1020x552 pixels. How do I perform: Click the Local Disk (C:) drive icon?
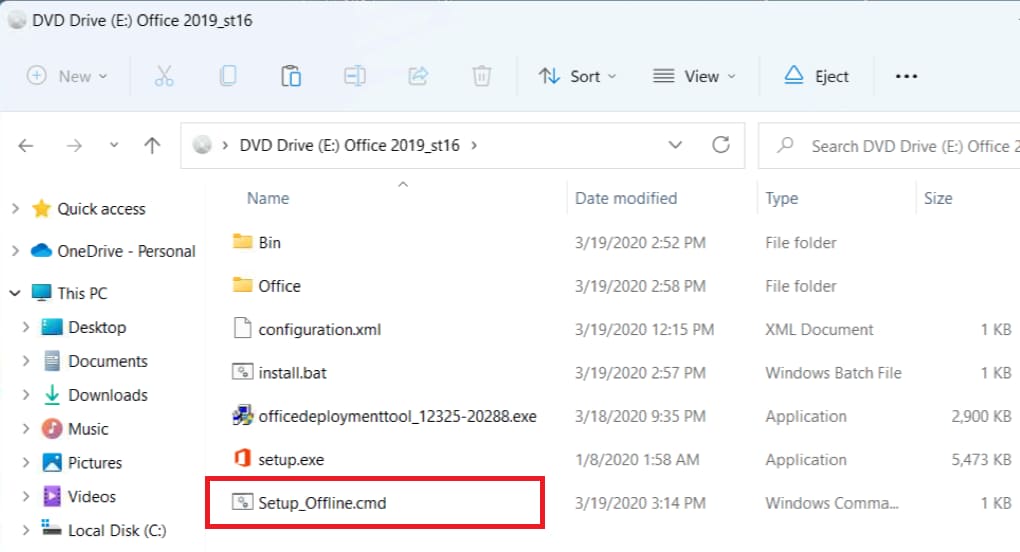click(x=52, y=527)
